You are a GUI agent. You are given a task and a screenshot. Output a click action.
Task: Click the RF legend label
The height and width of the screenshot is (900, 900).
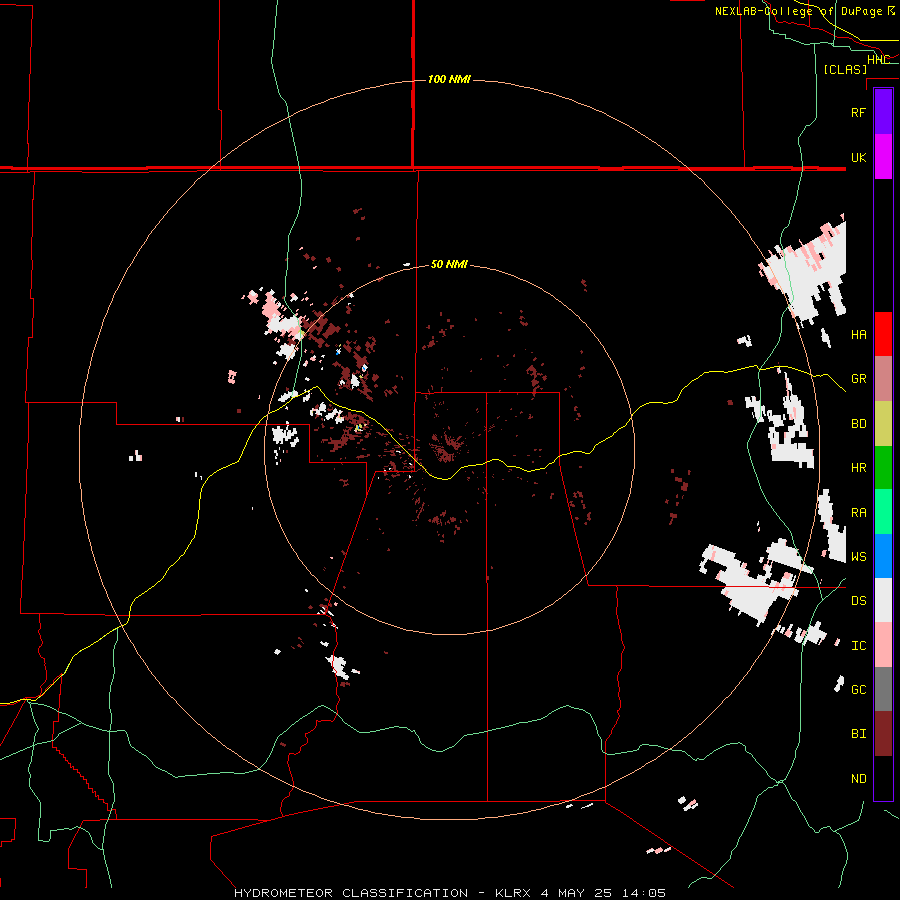(x=858, y=112)
